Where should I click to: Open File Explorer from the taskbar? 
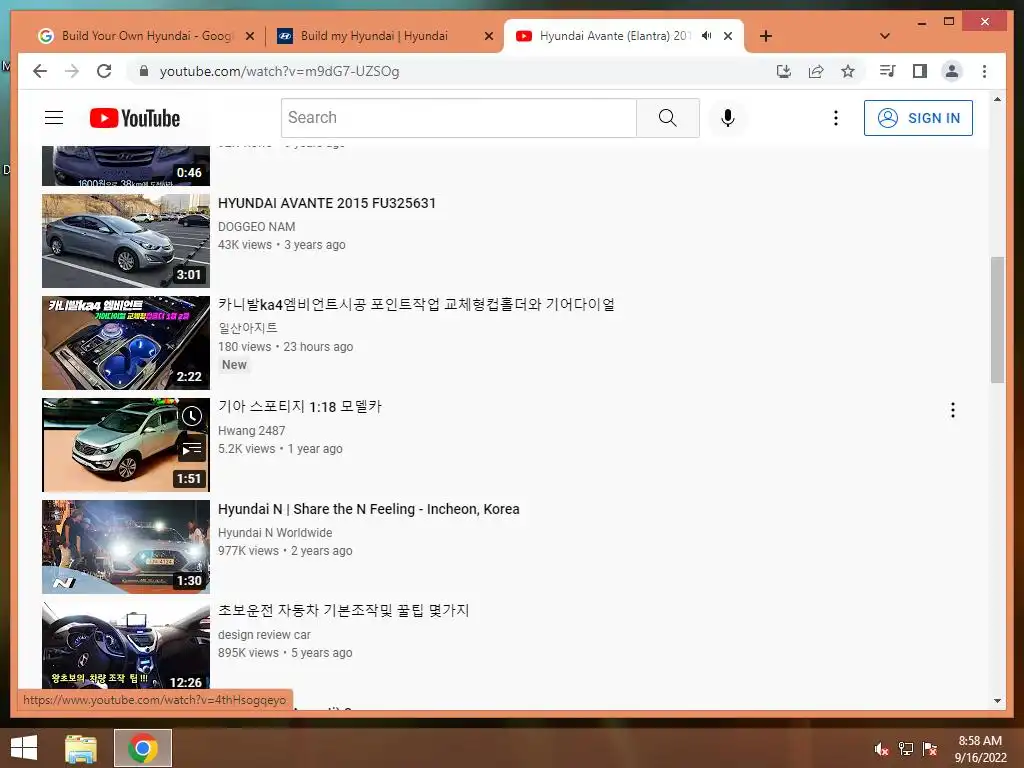(x=81, y=748)
